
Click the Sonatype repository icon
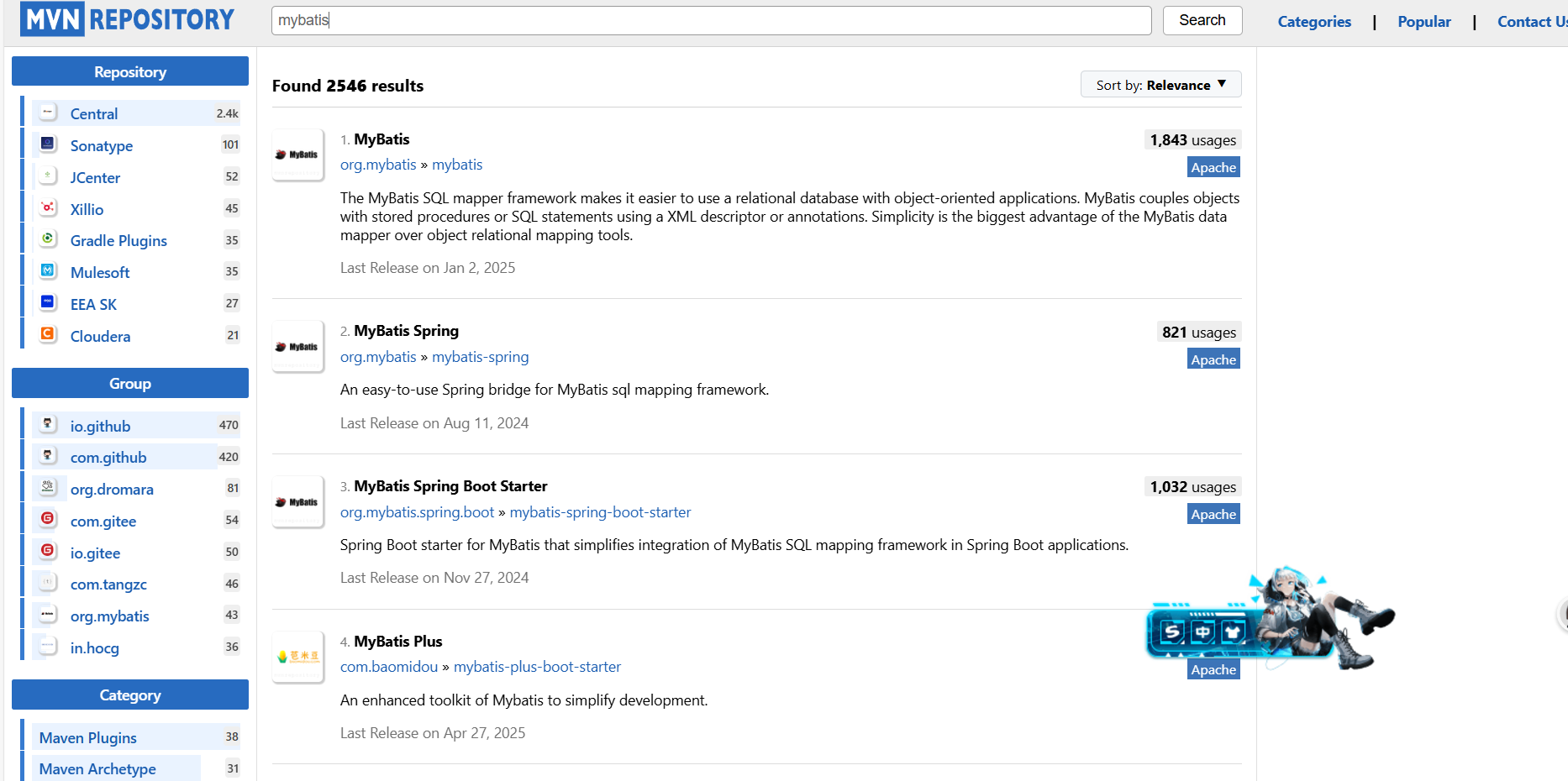(48, 144)
